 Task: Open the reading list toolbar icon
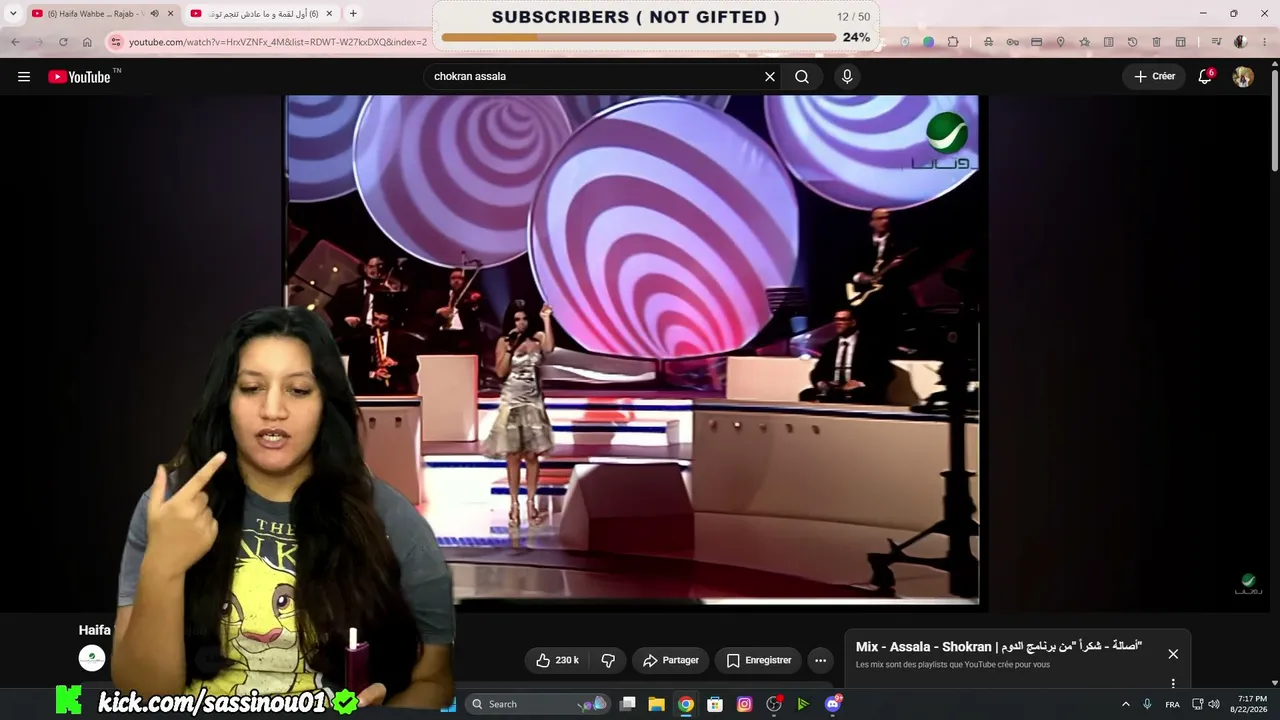(x=1108, y=42)
